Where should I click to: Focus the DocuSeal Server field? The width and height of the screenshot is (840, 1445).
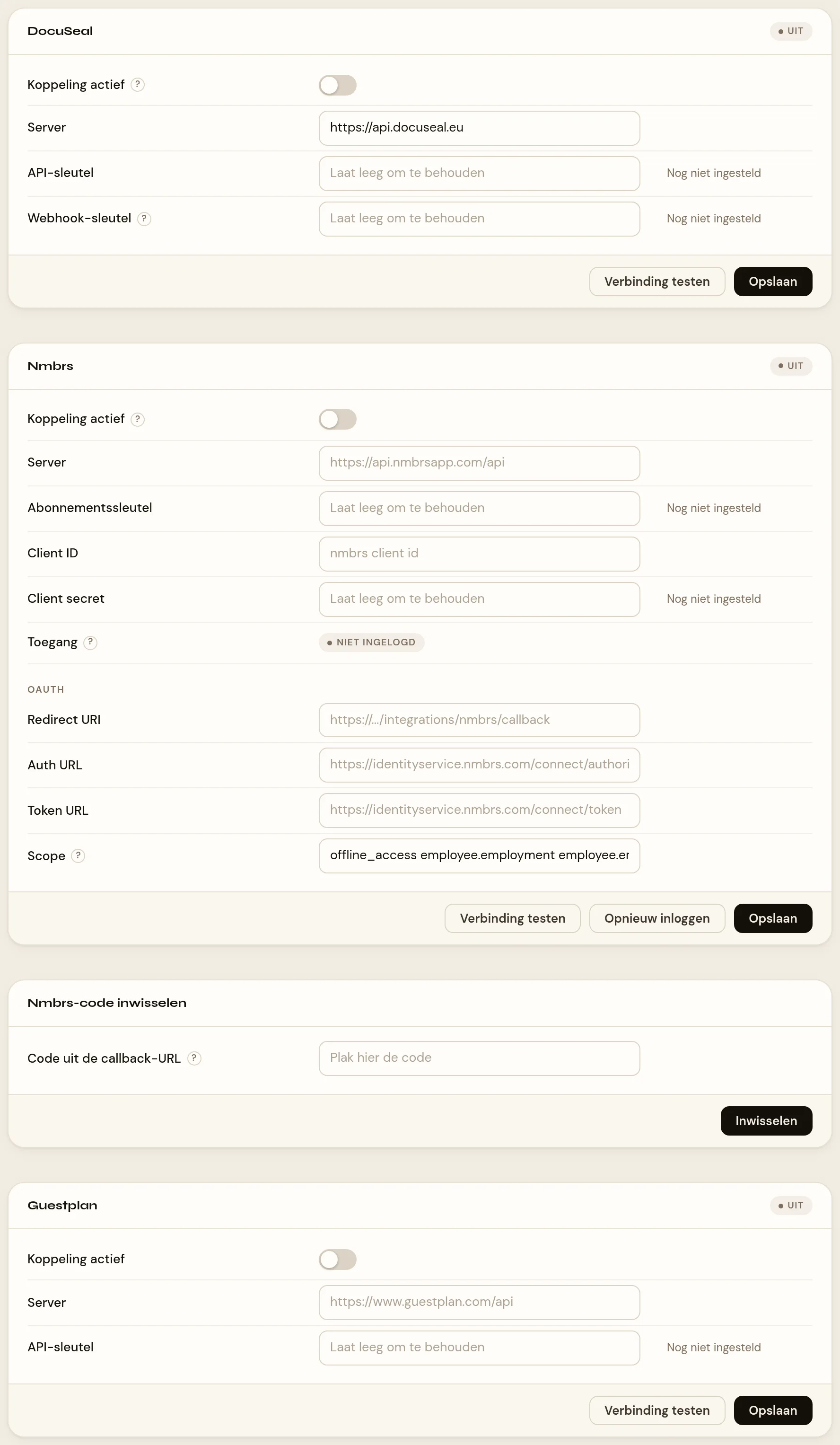(x=479, y=128)
